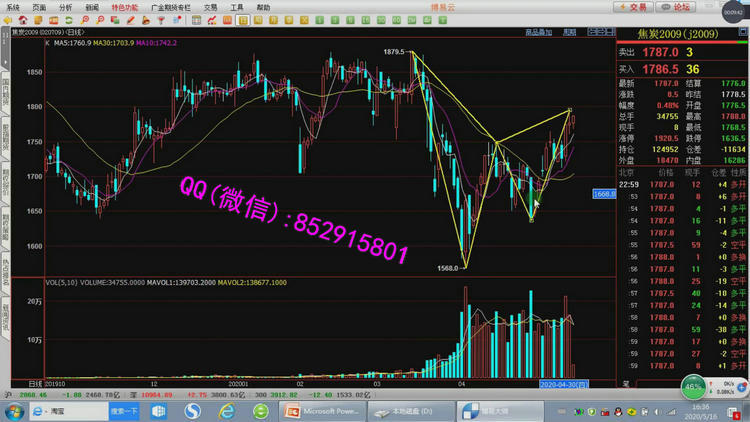
Task: Click the funnel filter toolbar icon
Action: pos(162,20)
